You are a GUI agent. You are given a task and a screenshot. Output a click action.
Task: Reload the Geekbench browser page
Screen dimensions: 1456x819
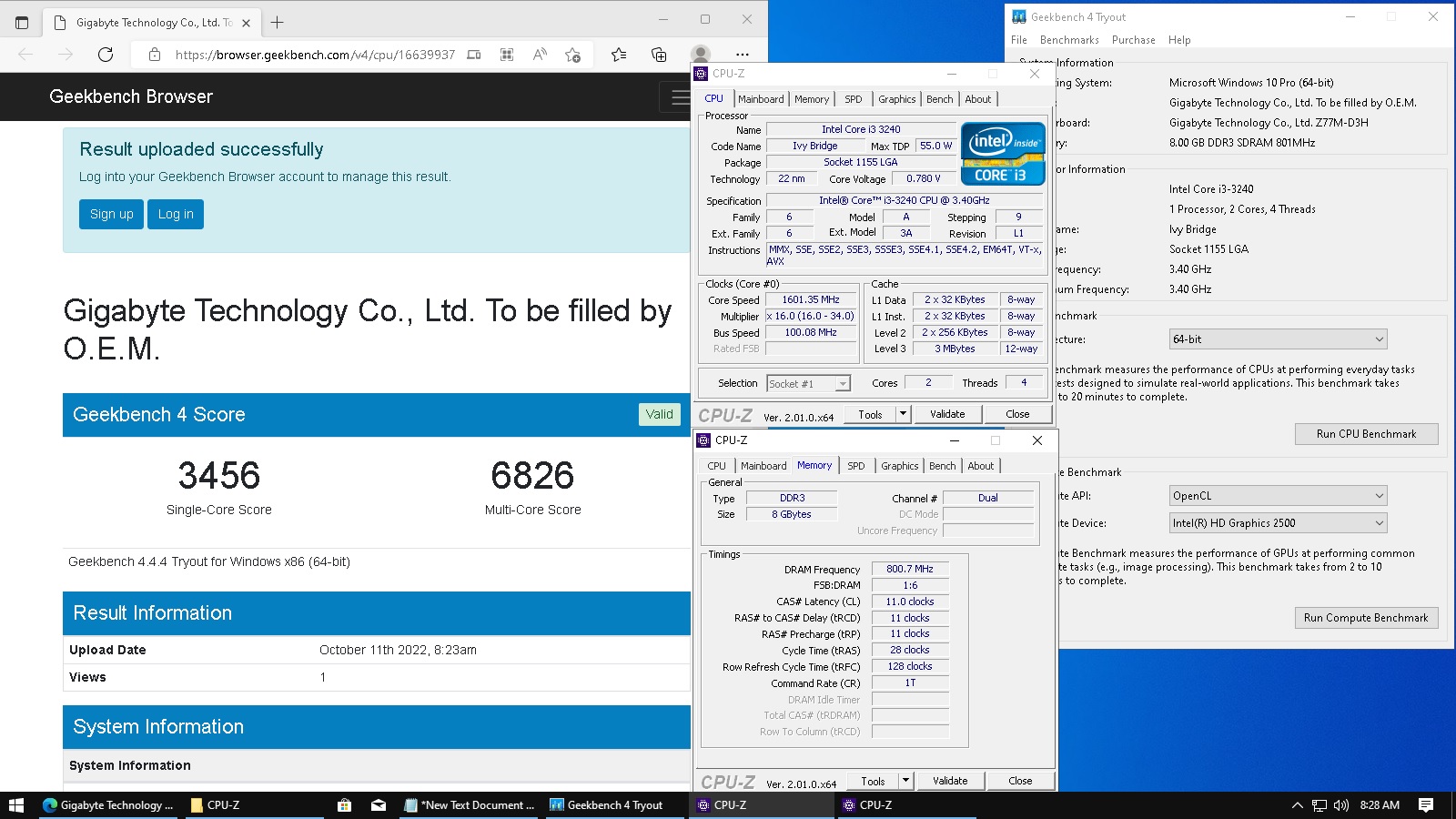point(106,55)
